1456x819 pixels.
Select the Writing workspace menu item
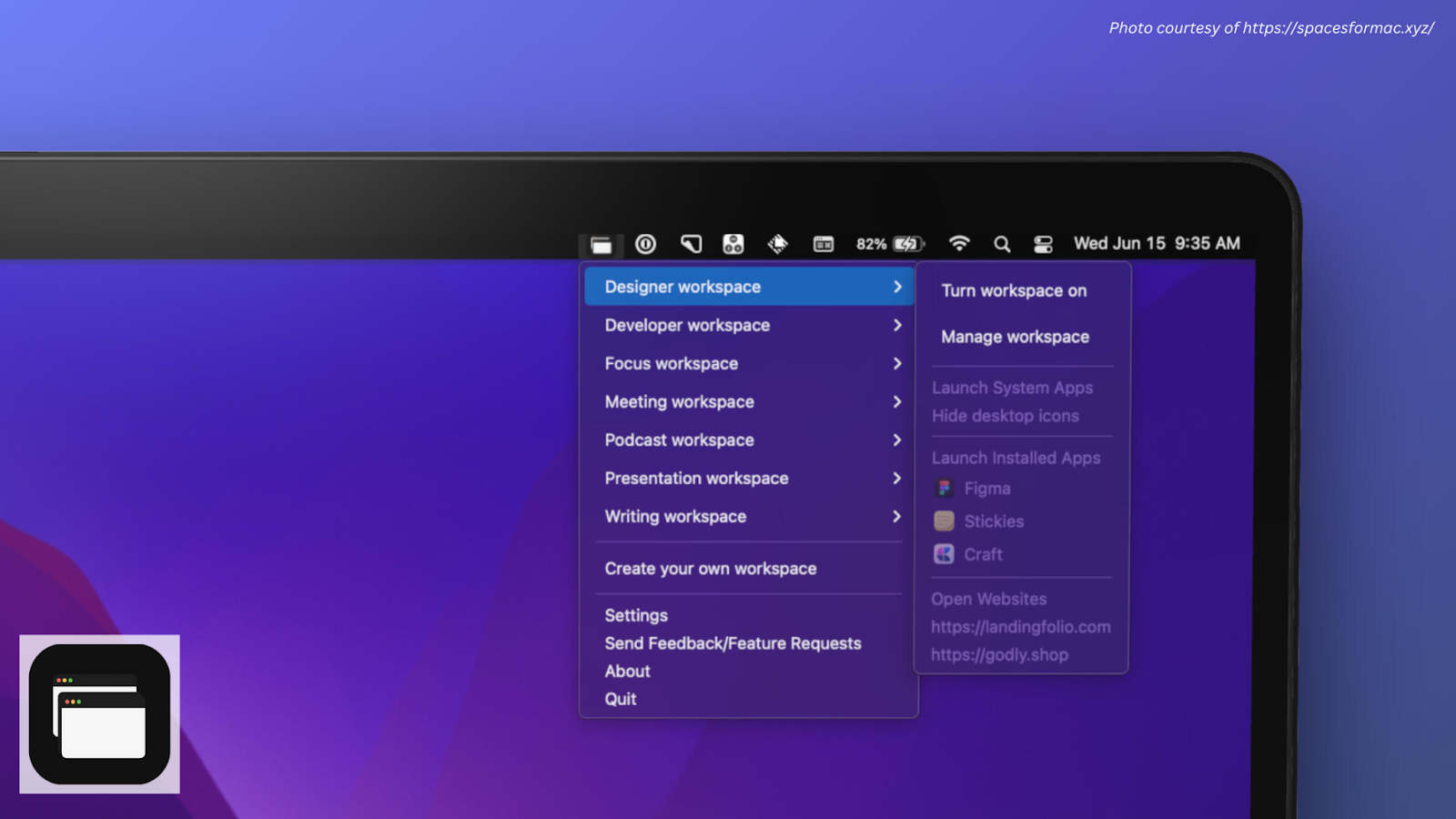pyautogui.click(x=749, y=516)
